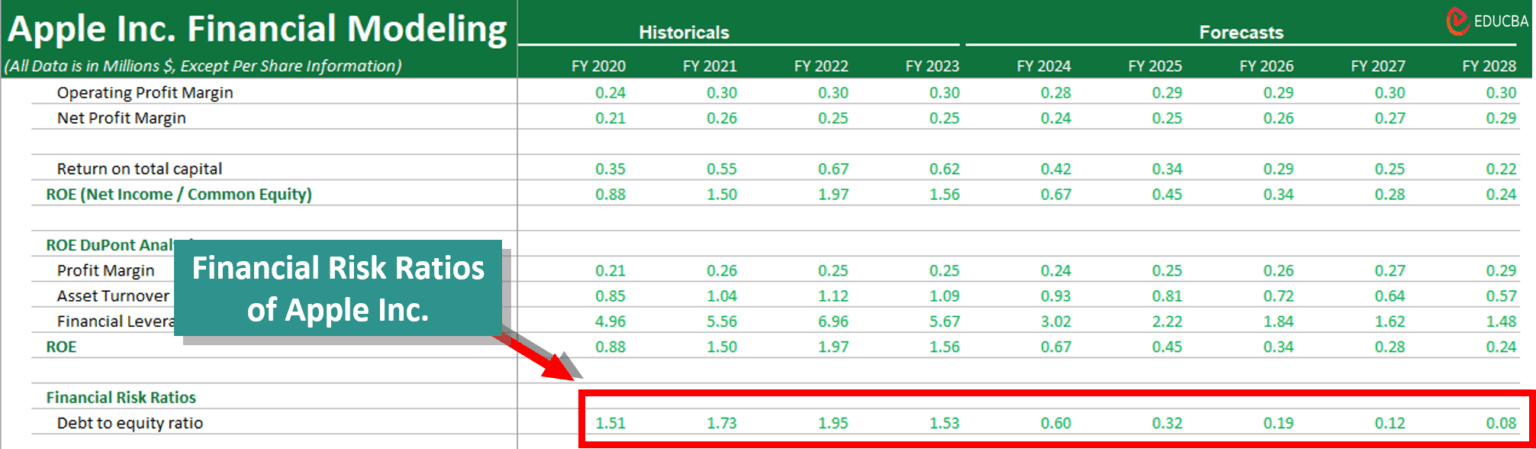Click the FY 2023 column header
The image size is (1536, 449).
tap(932, 66)
